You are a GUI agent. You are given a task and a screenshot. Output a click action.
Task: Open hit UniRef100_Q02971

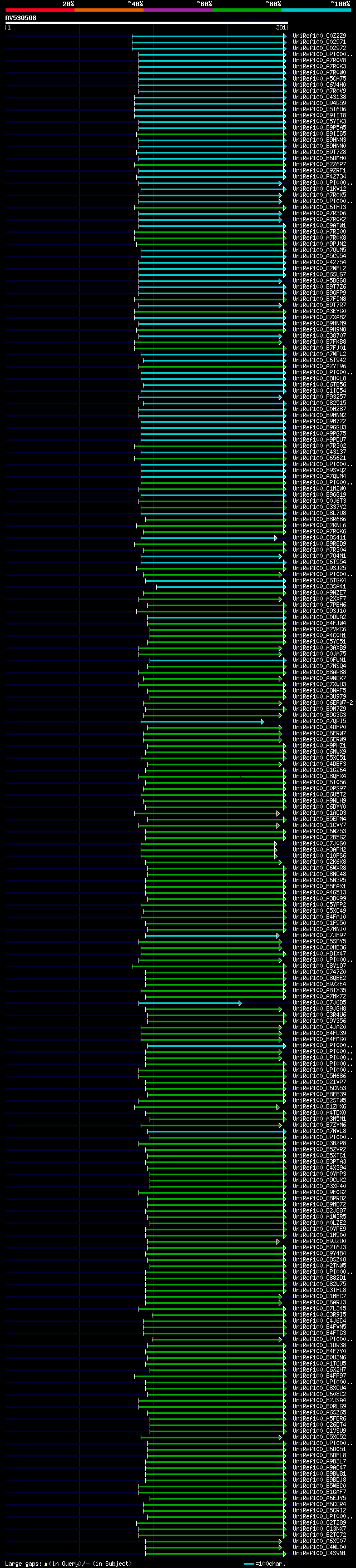tap(319, 42)
